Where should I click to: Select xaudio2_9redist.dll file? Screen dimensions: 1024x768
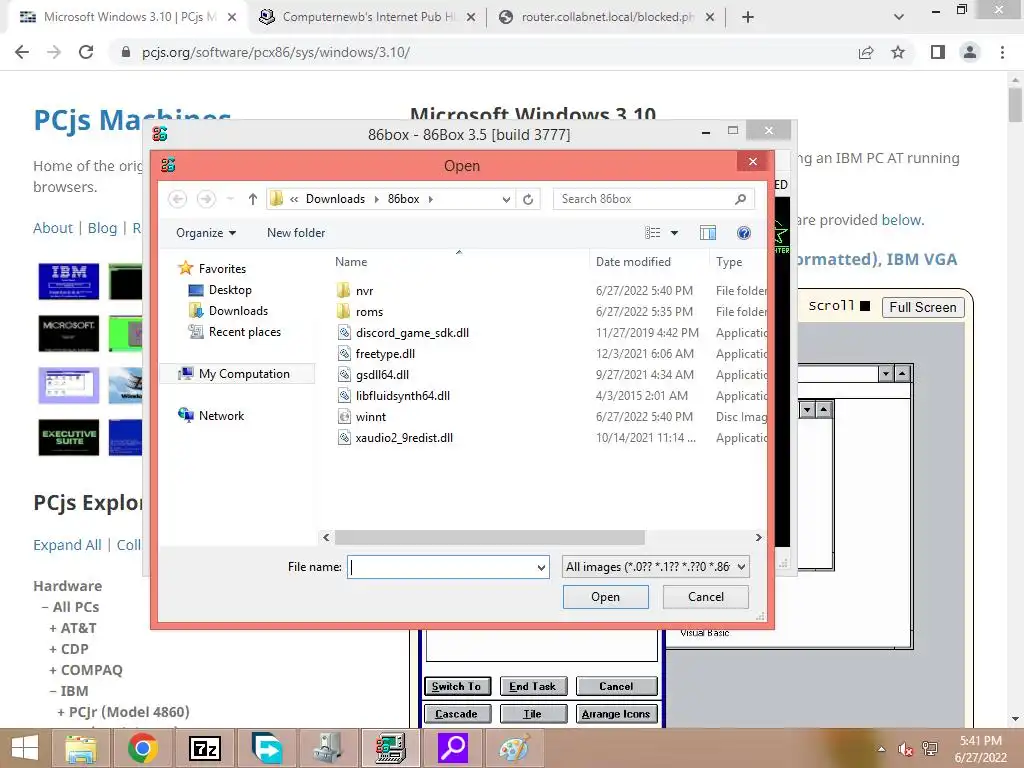[404, 438]
